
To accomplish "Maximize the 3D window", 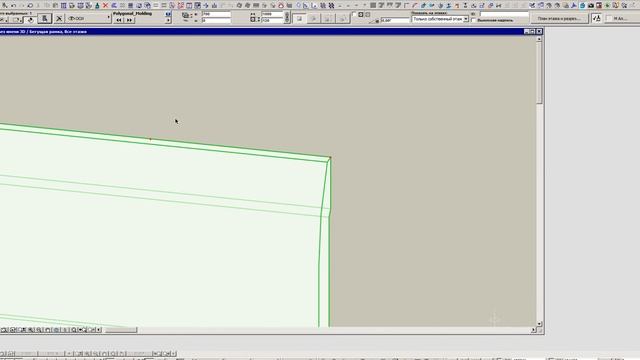I will click(533, 31).
